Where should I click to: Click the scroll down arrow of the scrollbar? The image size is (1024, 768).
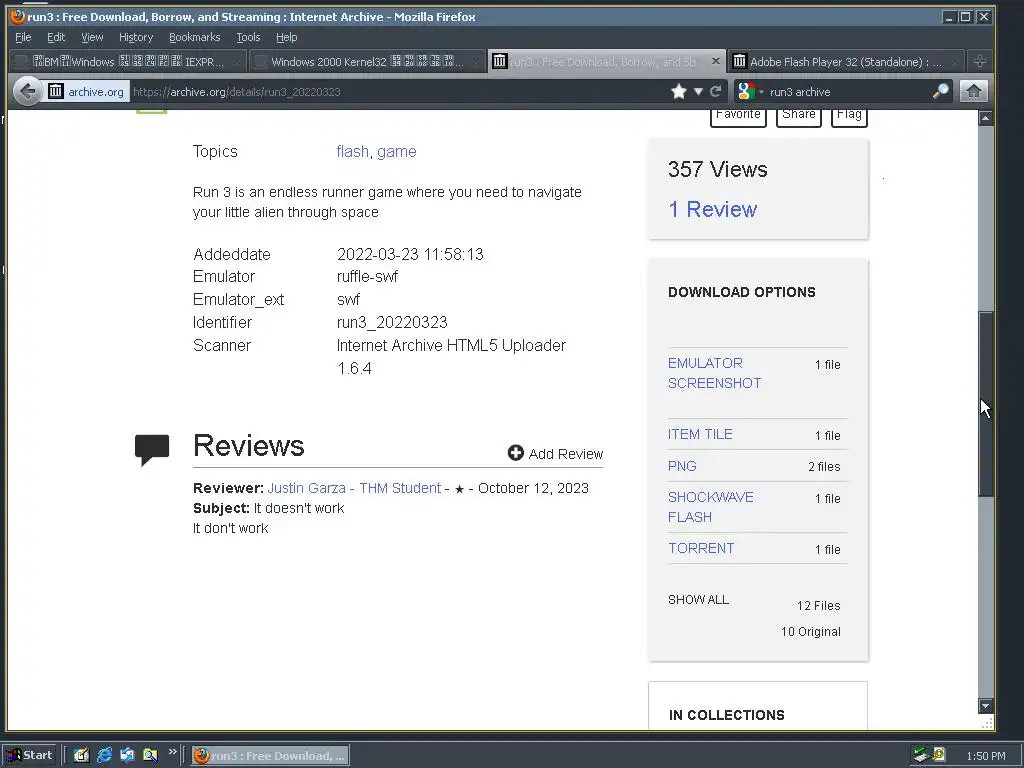click(986, 705)
